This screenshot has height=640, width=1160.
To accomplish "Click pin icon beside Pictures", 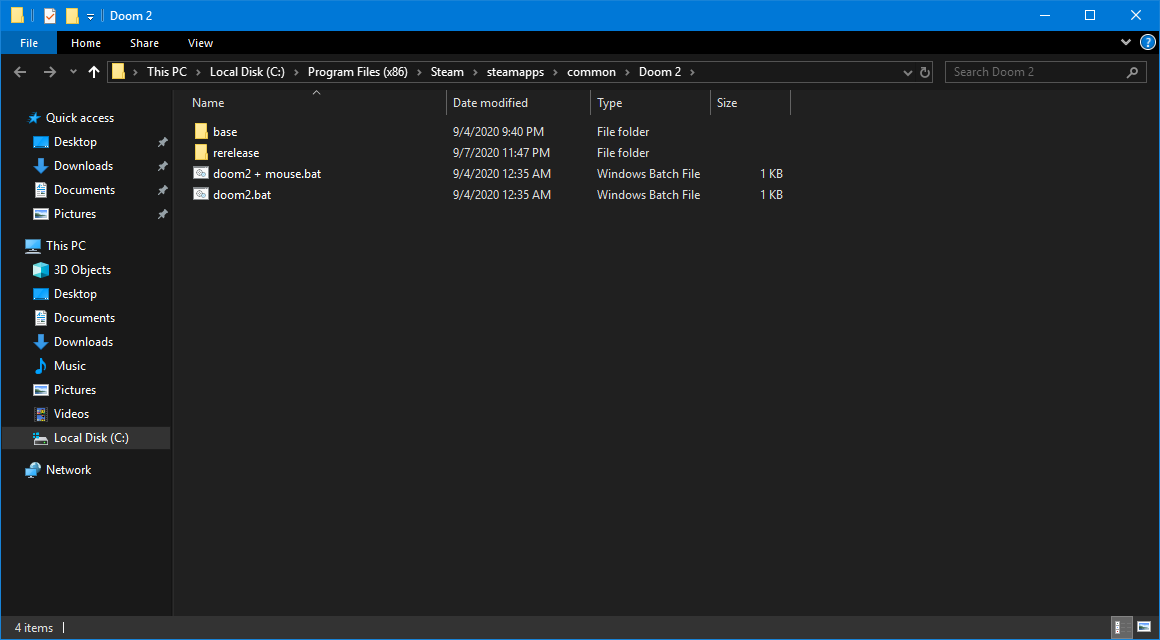I will [163, 215].
